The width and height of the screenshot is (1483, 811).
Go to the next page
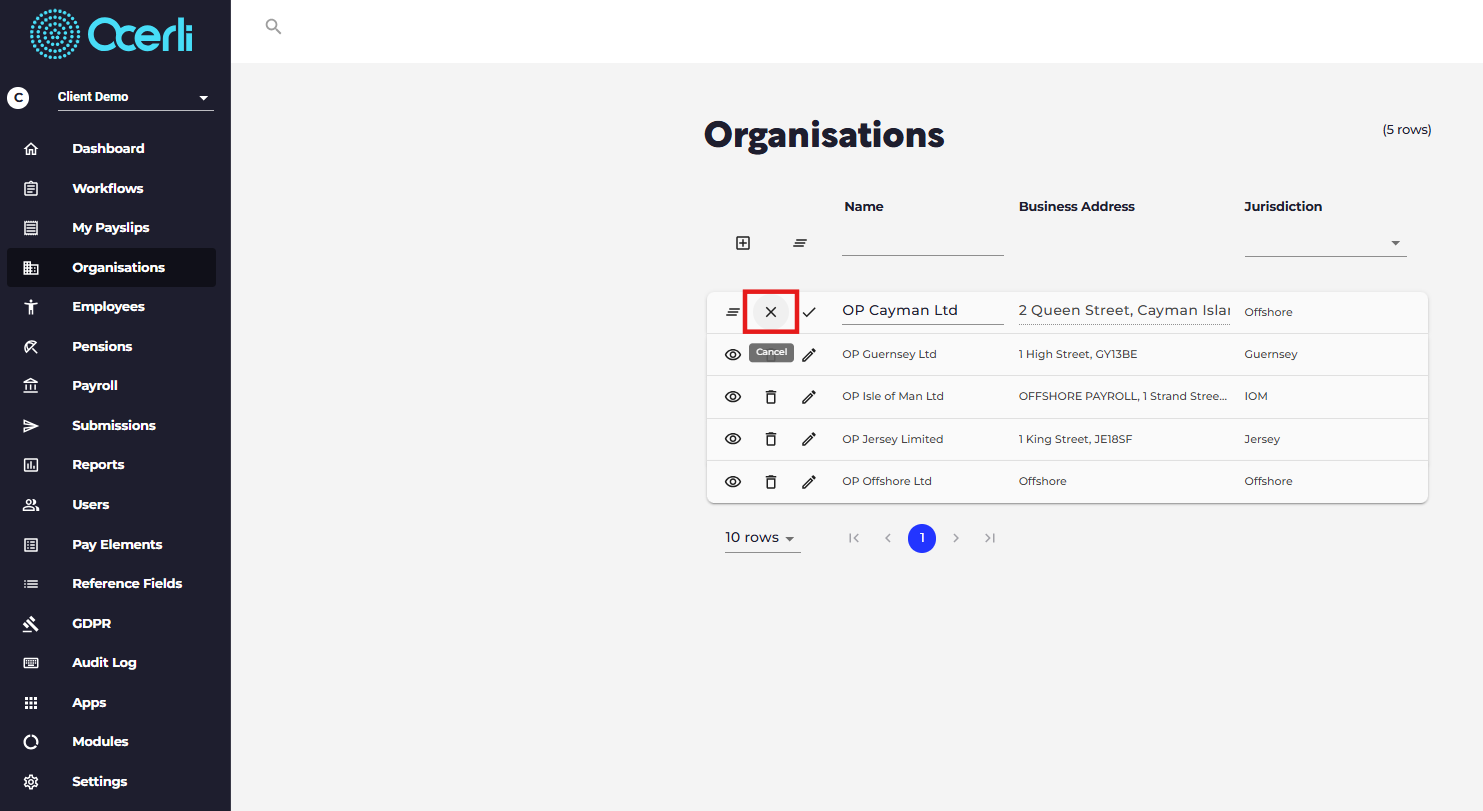pyautogui.click(x=956, y=538)
